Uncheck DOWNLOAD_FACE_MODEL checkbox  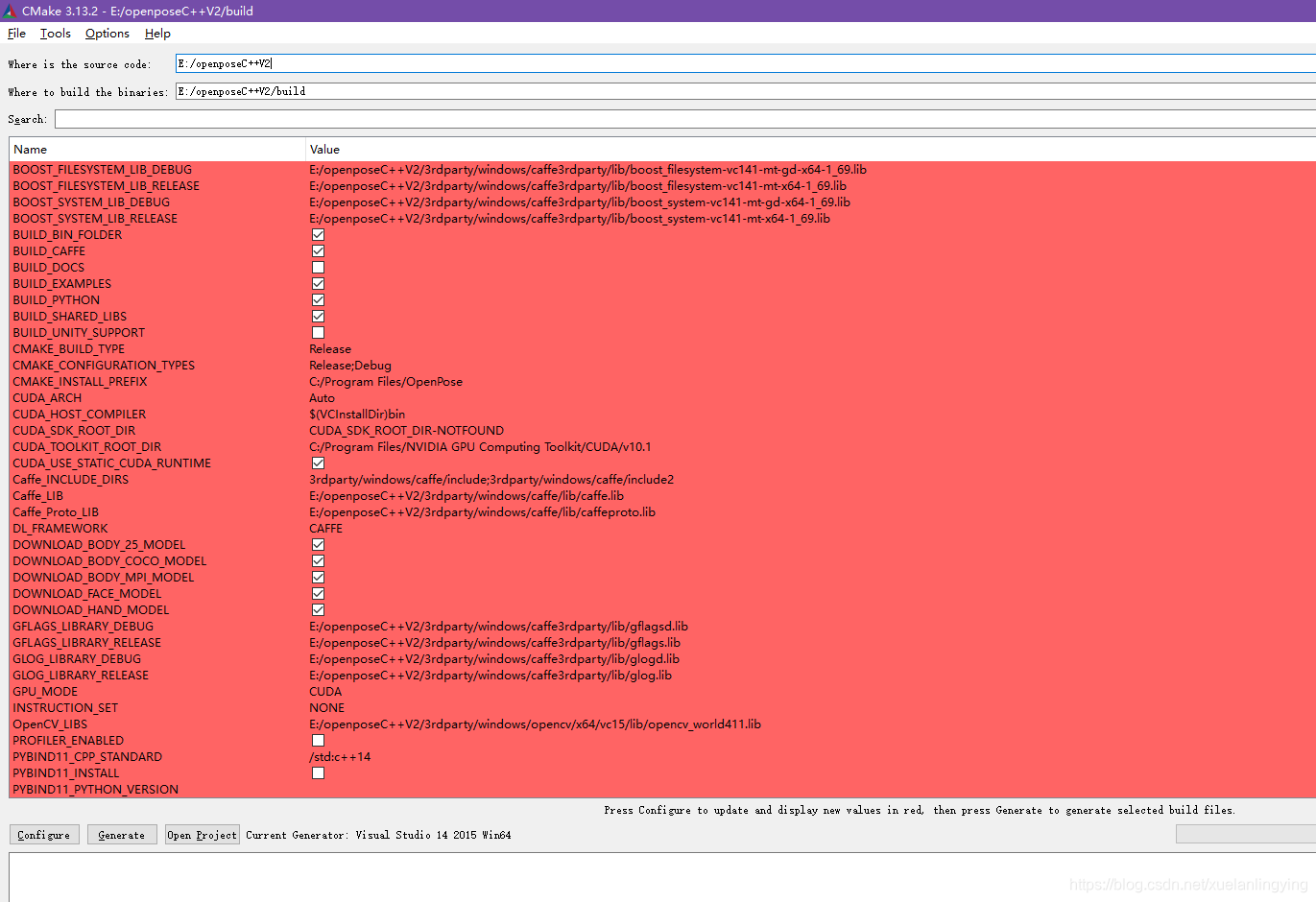pyautogui.click(x=319, y=594)
